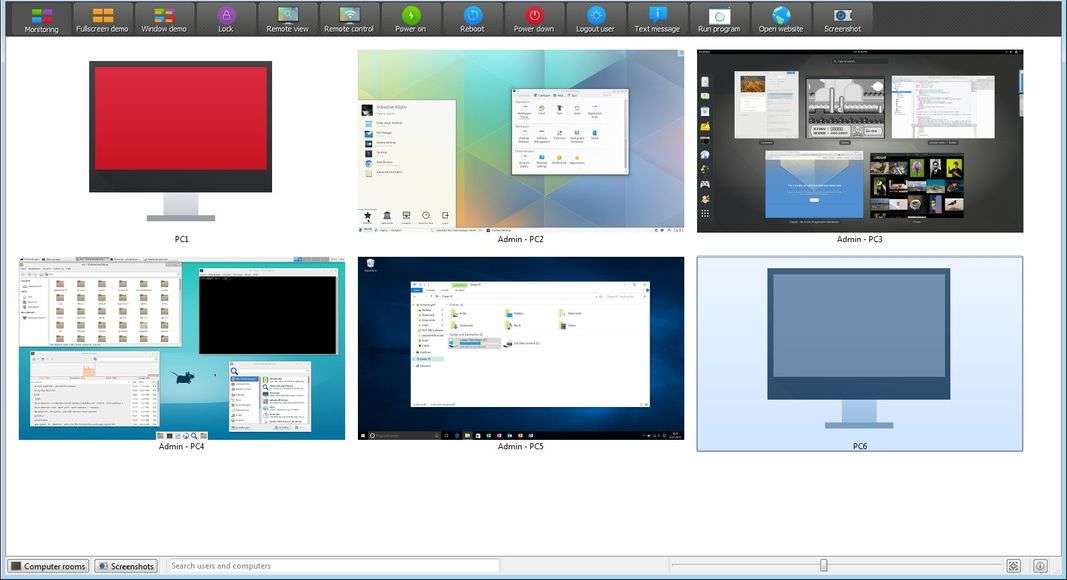
Task: Click Run program in toolbar
Action: click(x=719, y=18)
